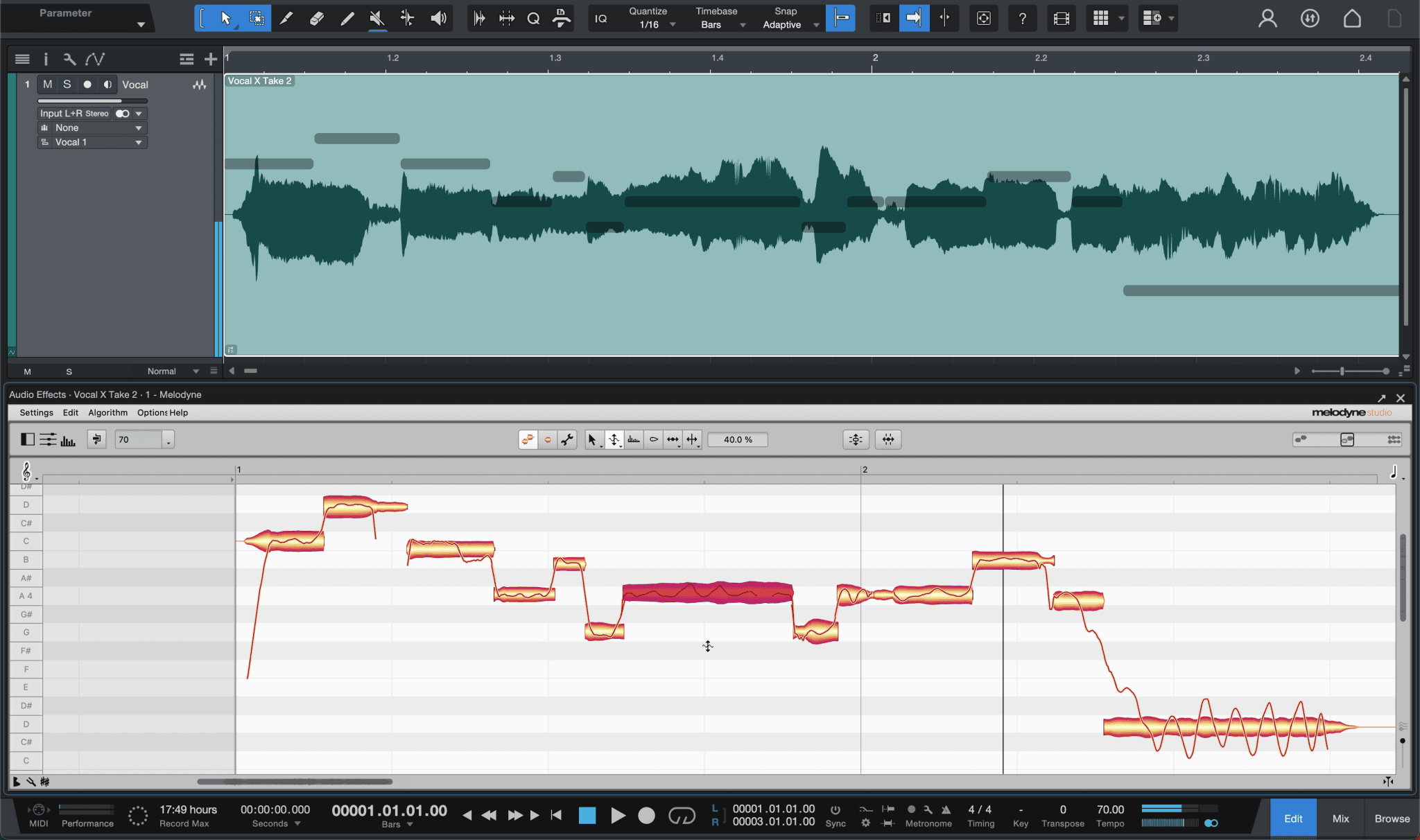Enable record arm on the Vocal track
This screenshot has height=840, width=1420.
click(x=87, y=84)
